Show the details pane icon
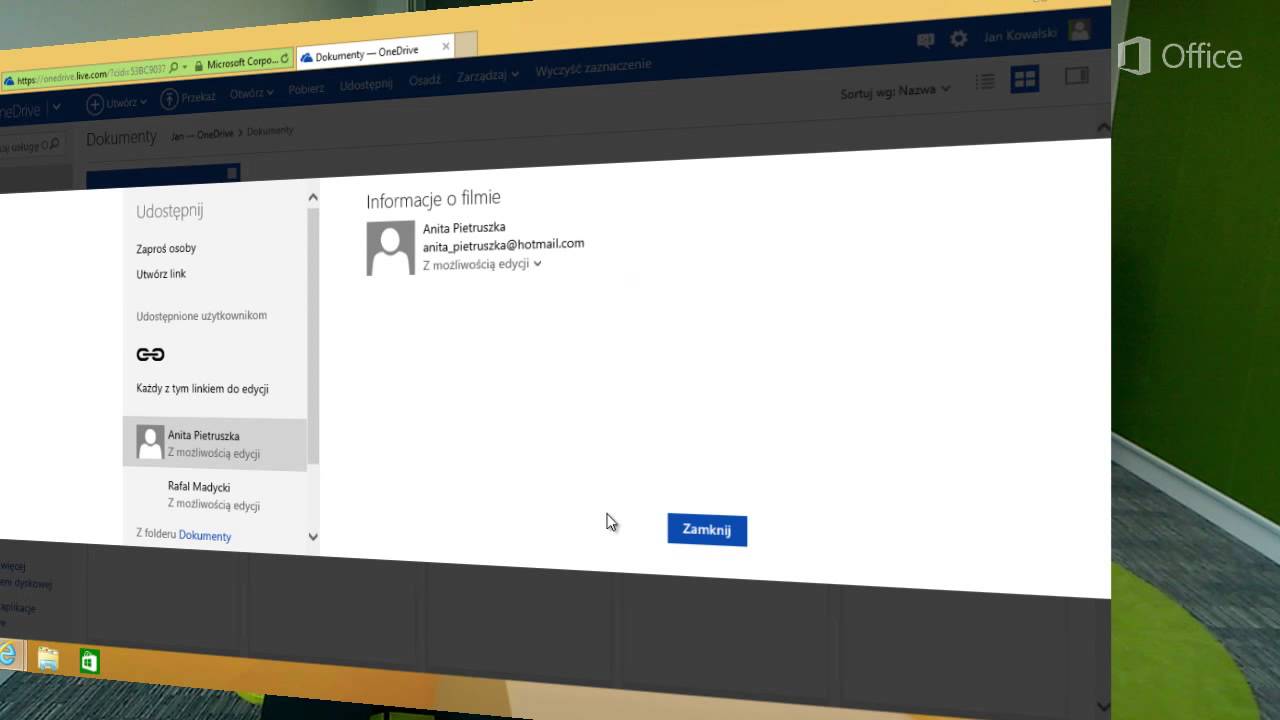The width and height of the screenshot is (1280, 720). click(1077, 75)
